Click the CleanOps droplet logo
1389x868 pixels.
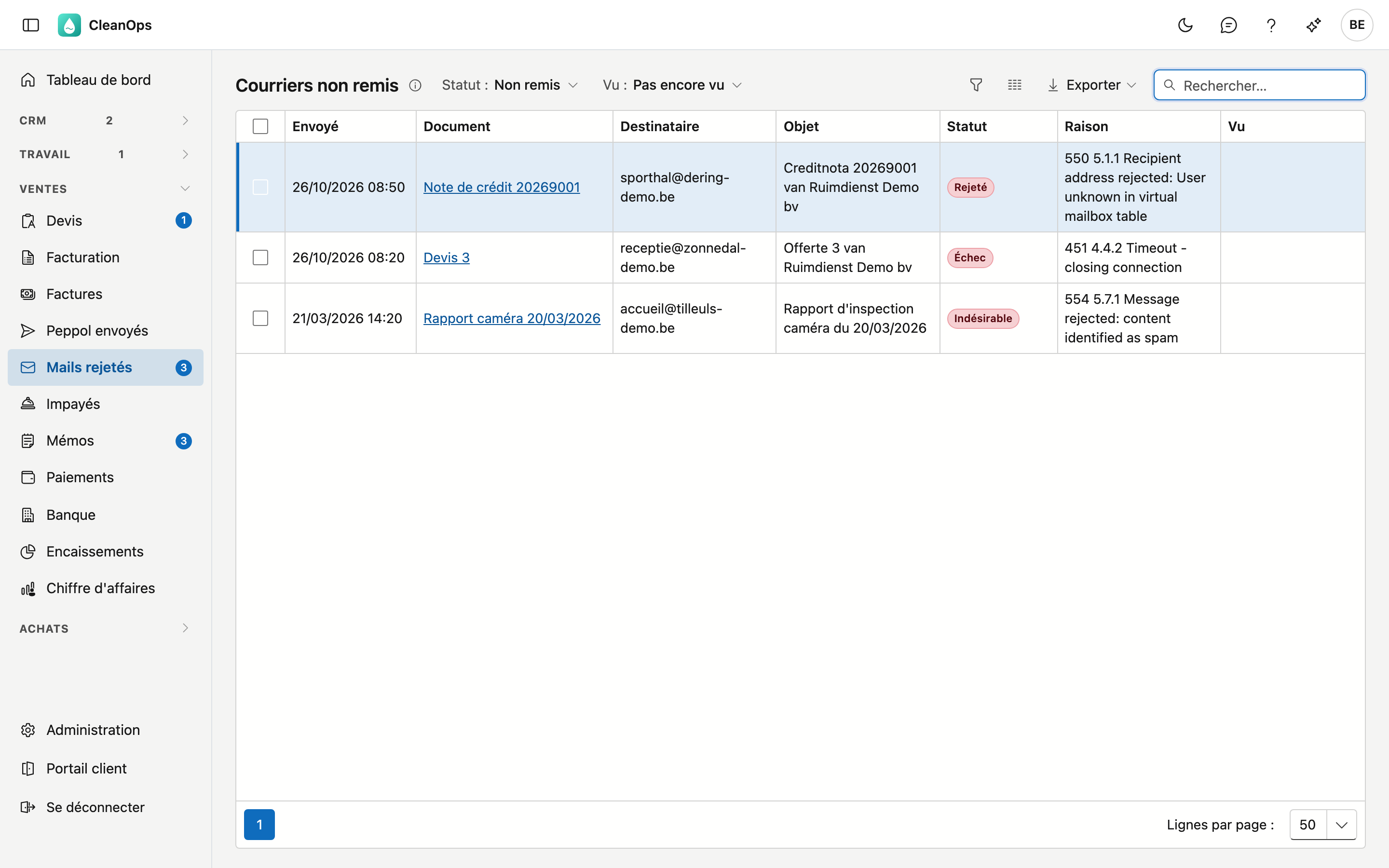(69, 25)
